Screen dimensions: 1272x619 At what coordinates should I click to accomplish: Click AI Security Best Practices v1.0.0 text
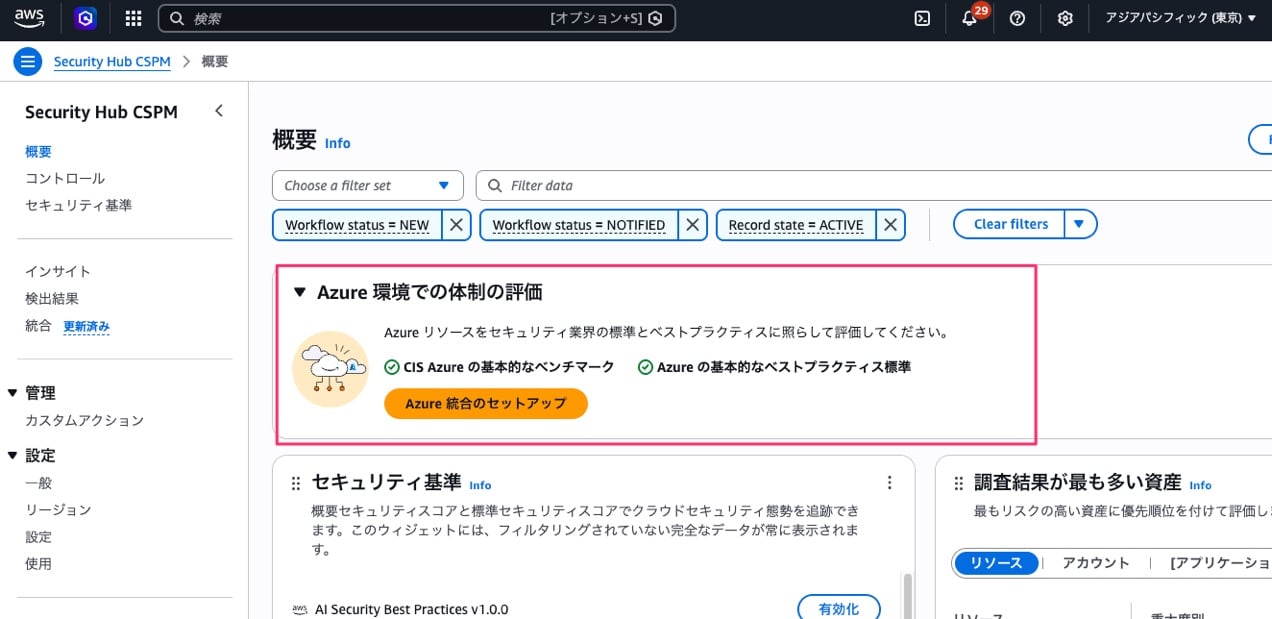[412, 609]
